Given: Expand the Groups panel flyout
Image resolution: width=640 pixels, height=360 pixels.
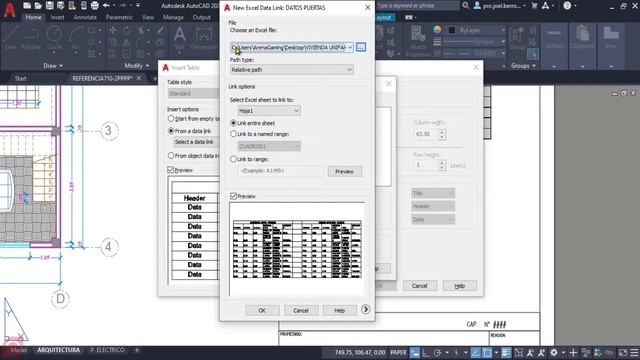Looking at the screenshot, I should click(523, 66).
